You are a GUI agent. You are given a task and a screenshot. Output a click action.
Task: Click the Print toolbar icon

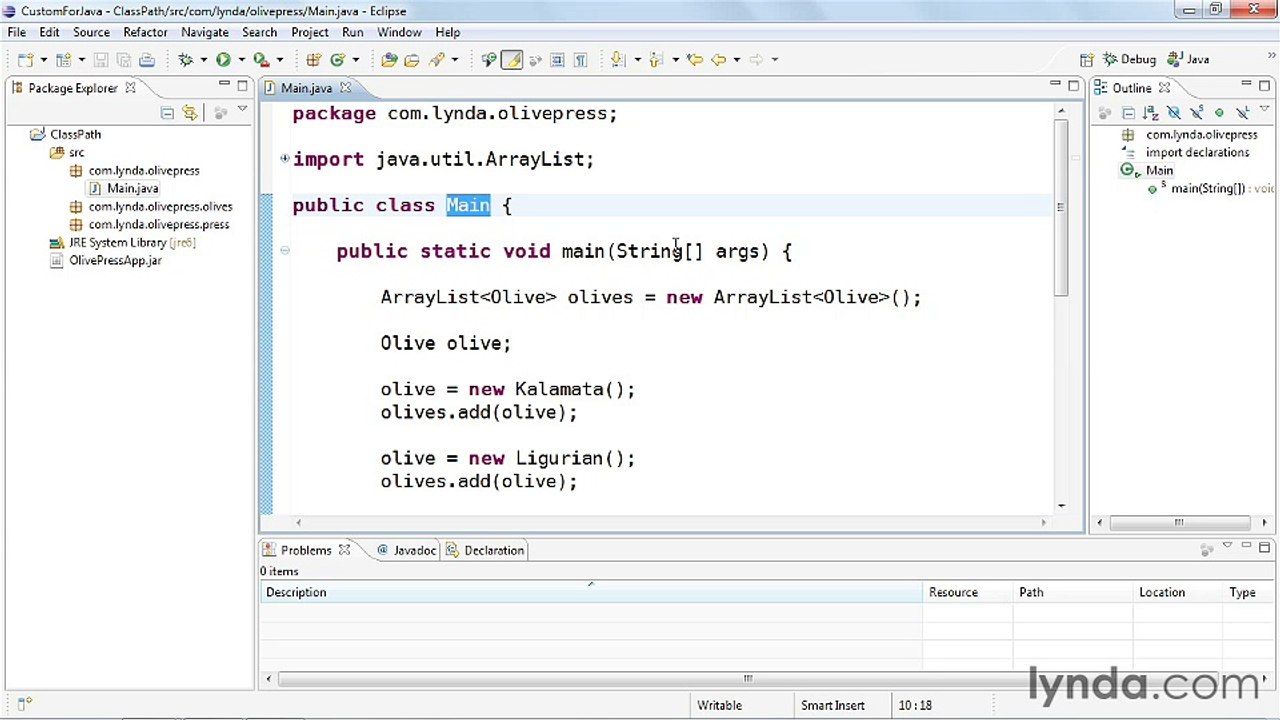pyautogui.click(x=147, y=60)
